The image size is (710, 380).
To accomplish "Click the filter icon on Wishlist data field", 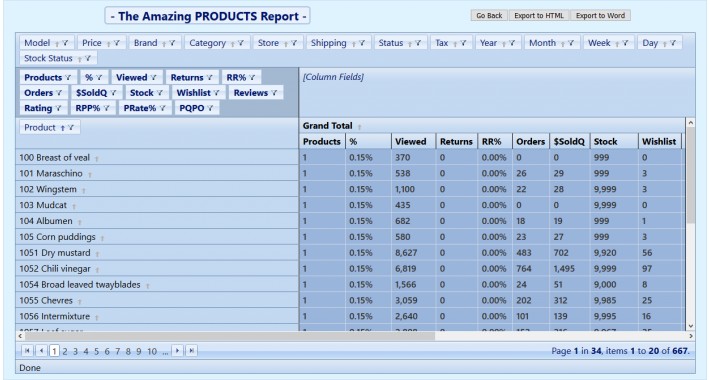I will 216,93.
